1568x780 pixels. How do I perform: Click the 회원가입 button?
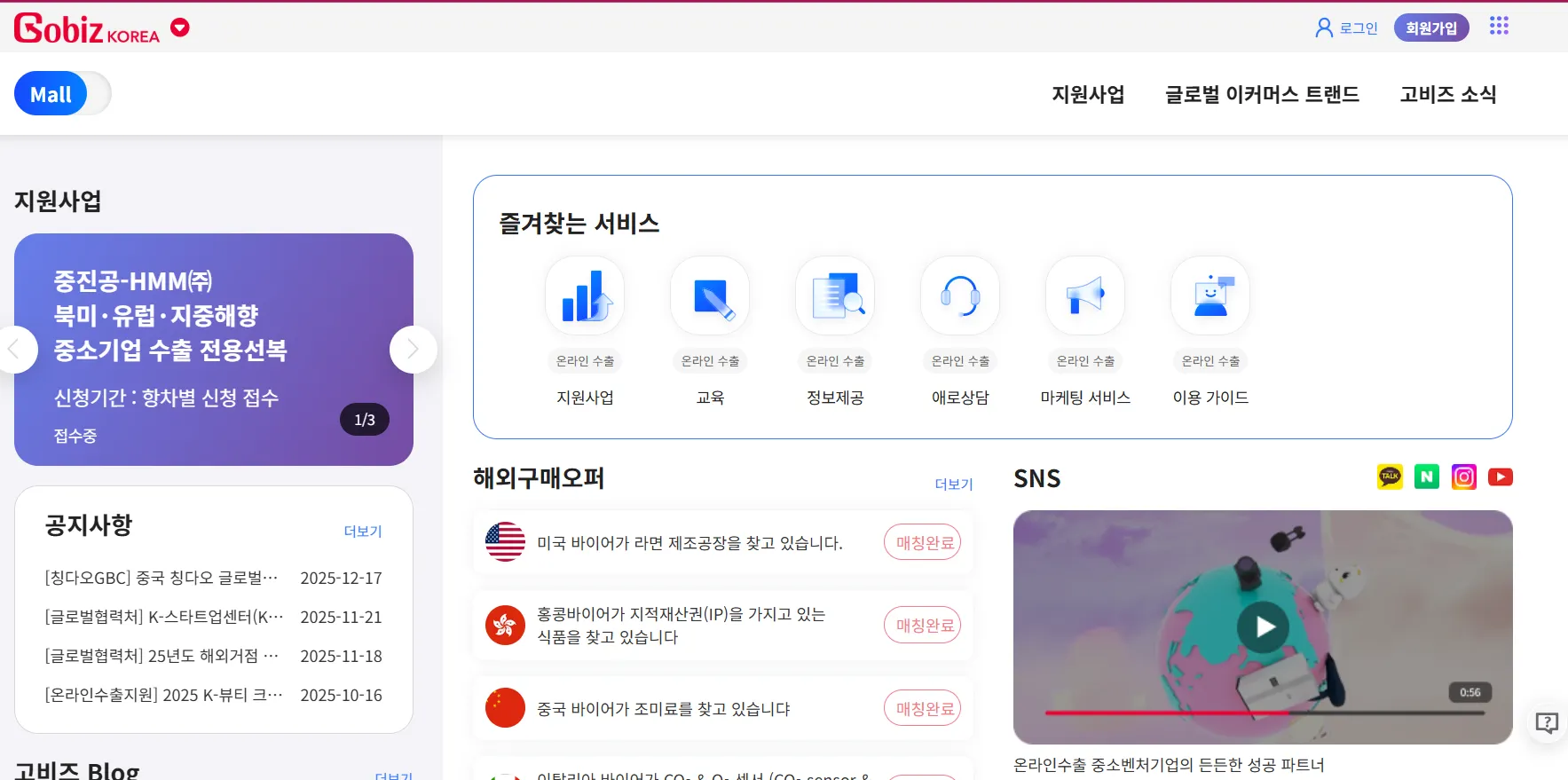click(x=1431, y=28)
